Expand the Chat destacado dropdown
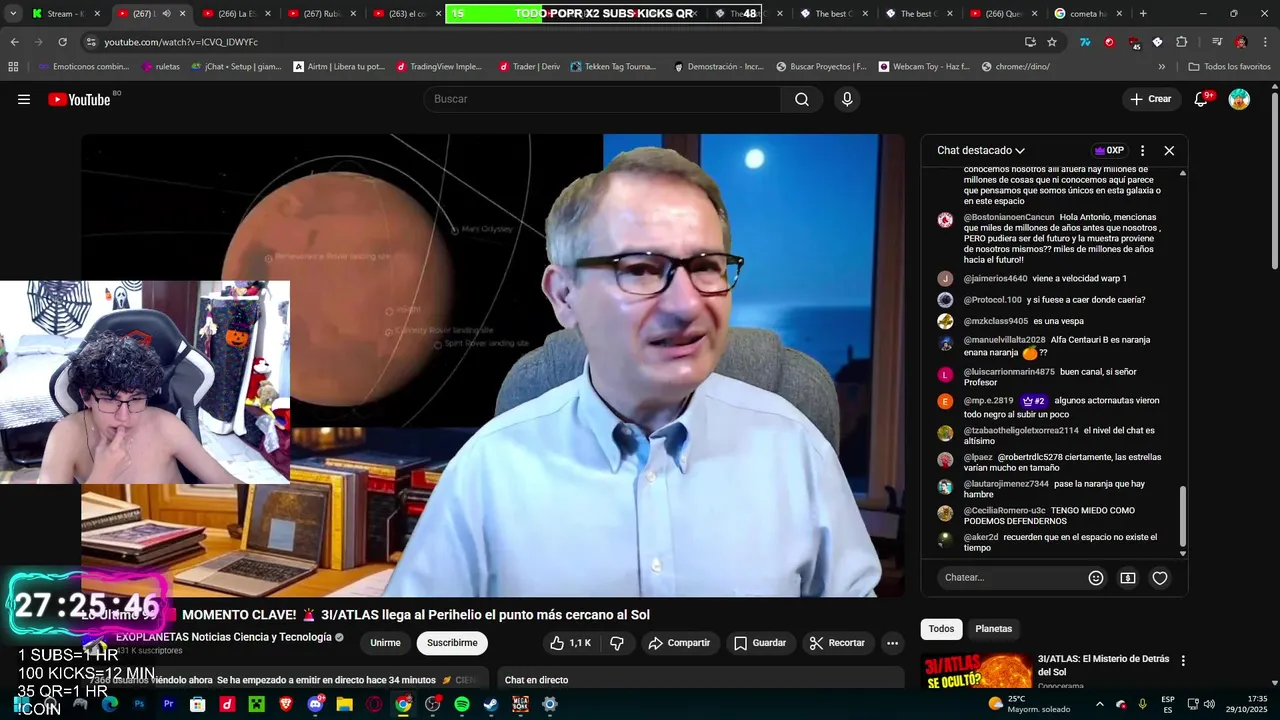The width and height of the screenshot is (1280, 720). coord(980,150)
